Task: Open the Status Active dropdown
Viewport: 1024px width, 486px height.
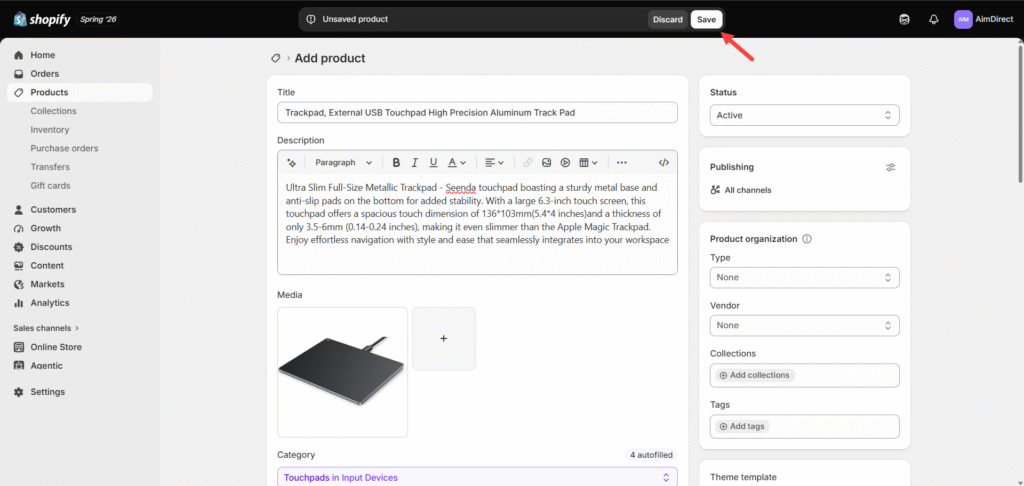Action: coord(805,115)
